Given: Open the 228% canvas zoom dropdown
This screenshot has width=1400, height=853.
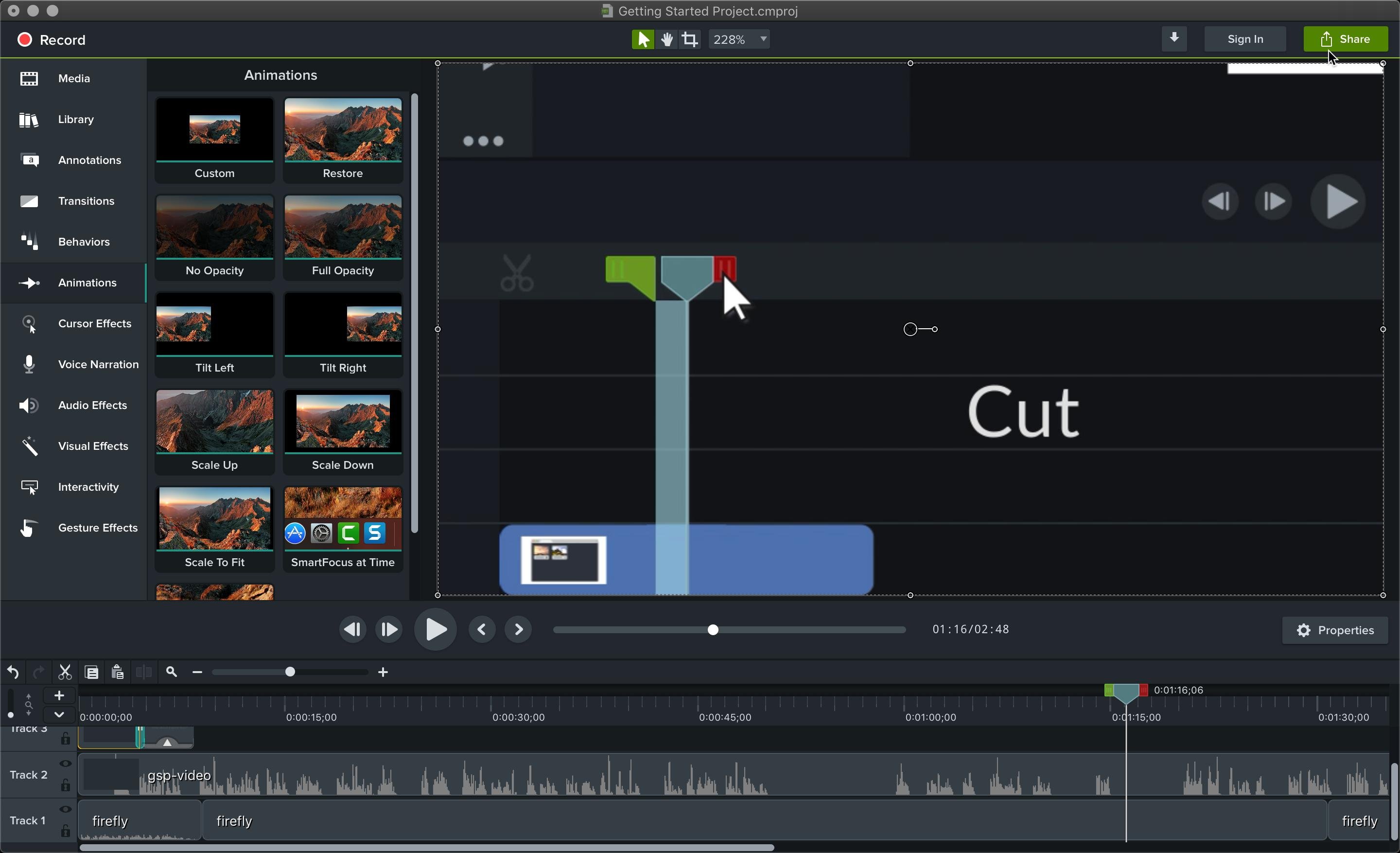Looking at the screenshot, I should coord(739,39).
